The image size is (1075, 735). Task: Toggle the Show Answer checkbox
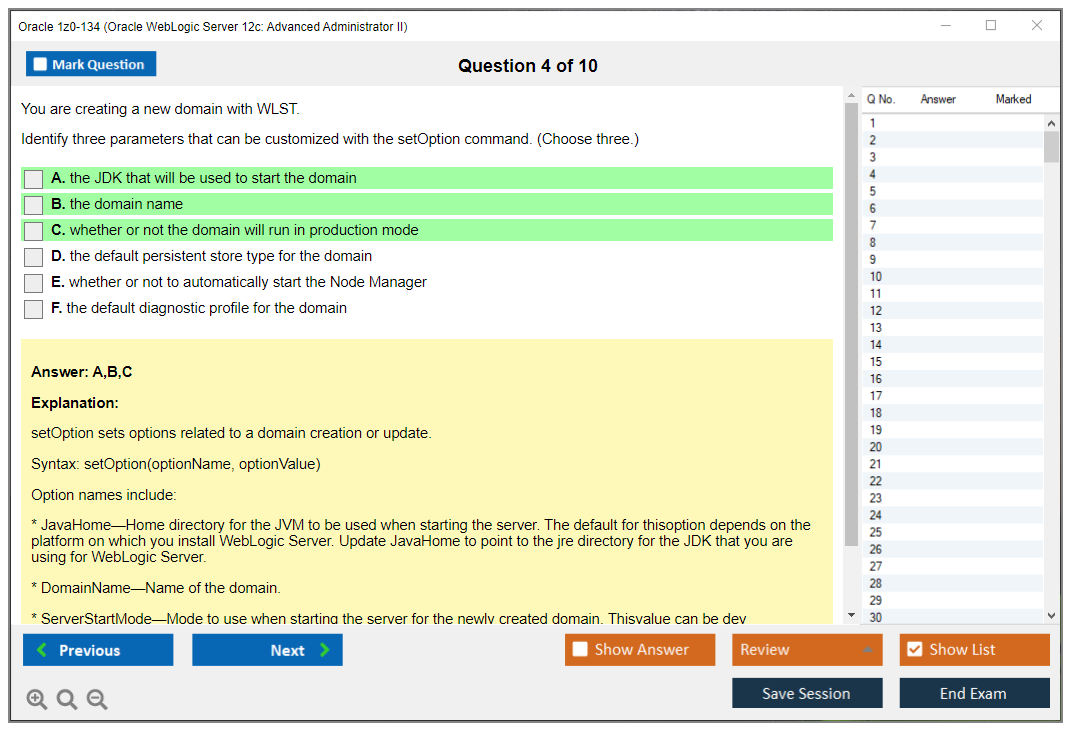click(x=580, y=650)
